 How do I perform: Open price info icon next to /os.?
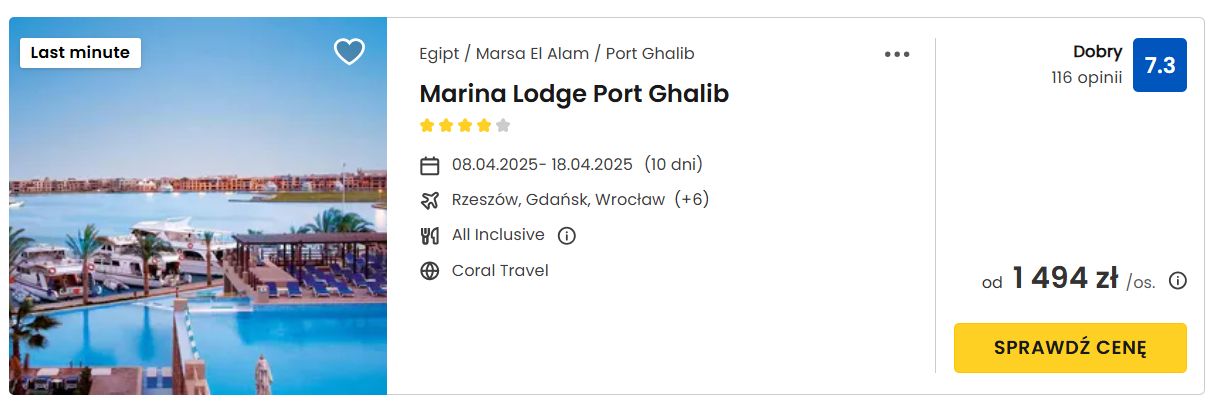pos(1178,281)
